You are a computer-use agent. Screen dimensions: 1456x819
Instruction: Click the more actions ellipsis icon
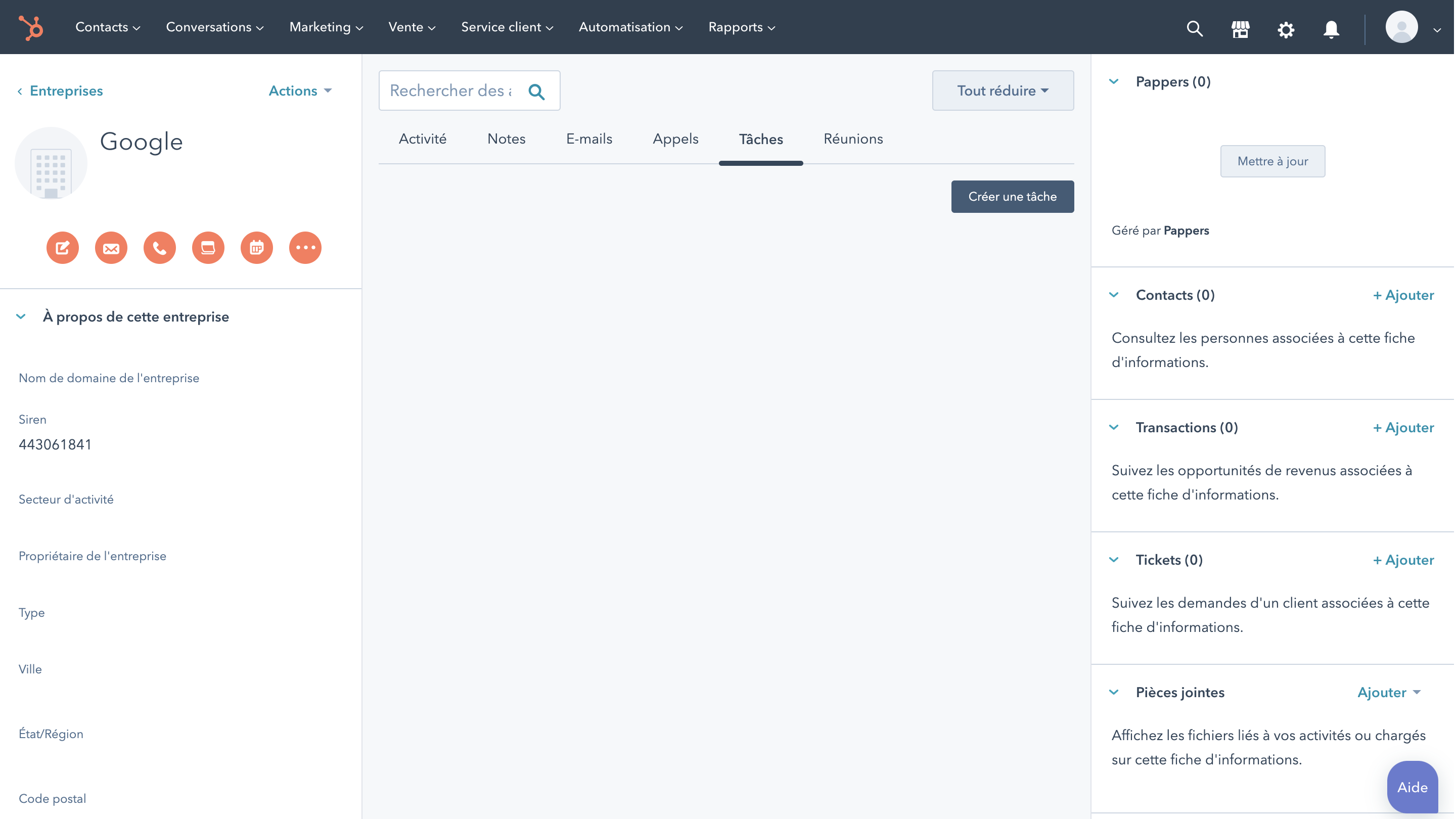point(305,248)
